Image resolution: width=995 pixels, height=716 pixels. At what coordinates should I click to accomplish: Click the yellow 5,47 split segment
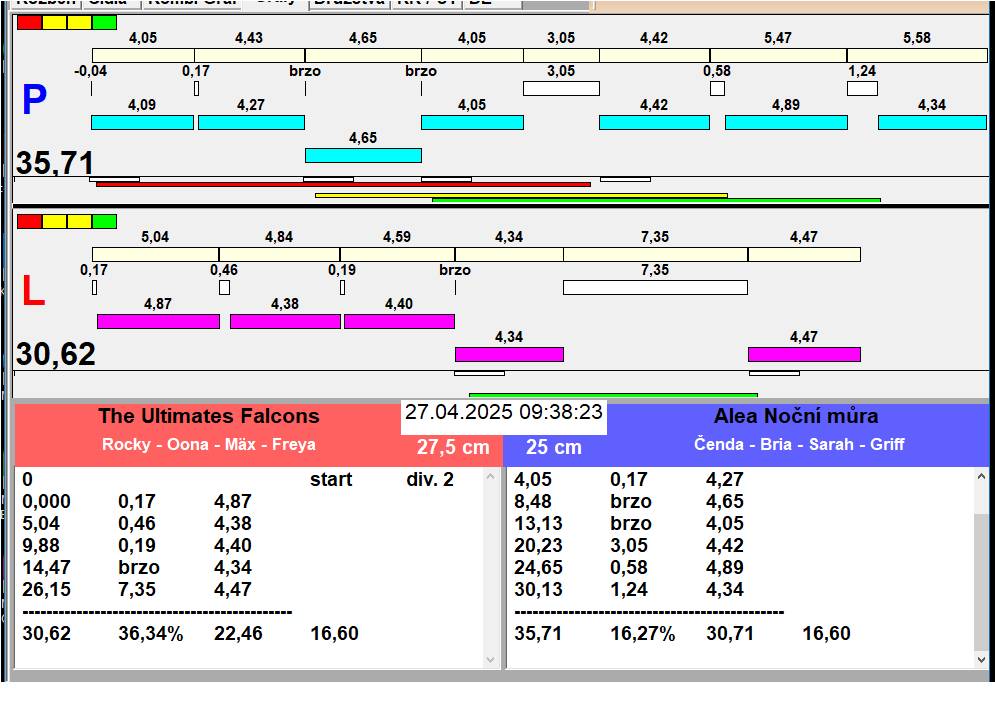coord(778,55)
